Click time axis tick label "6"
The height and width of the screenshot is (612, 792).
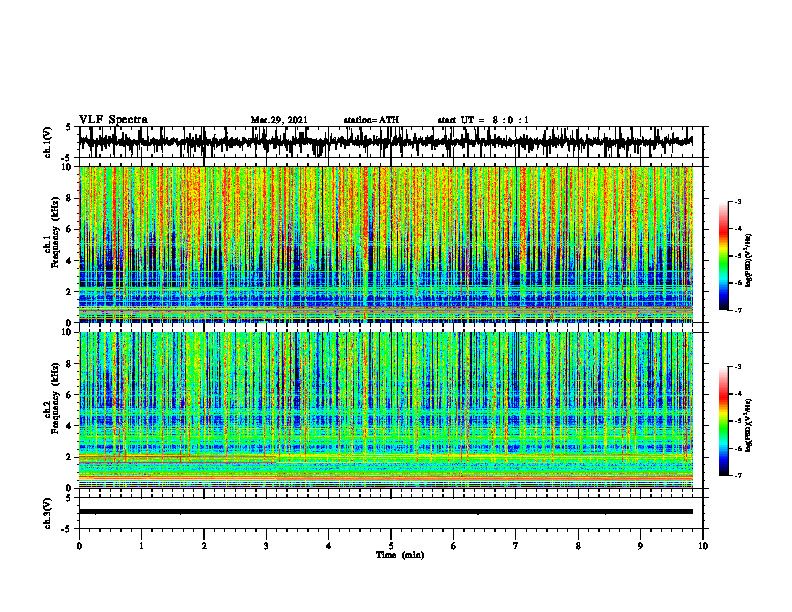tap(454, 546)
